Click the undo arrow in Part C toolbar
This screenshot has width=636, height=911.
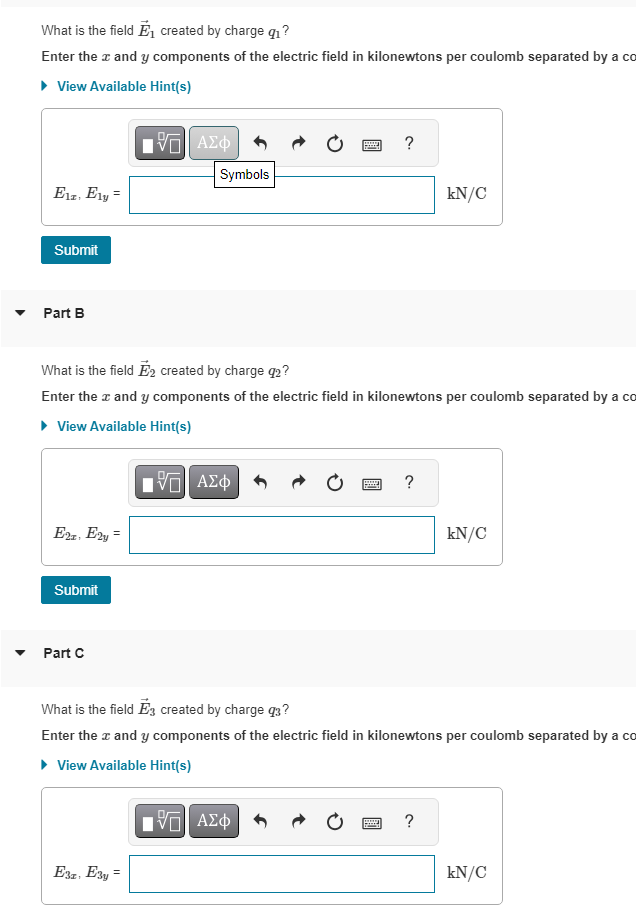262,821
